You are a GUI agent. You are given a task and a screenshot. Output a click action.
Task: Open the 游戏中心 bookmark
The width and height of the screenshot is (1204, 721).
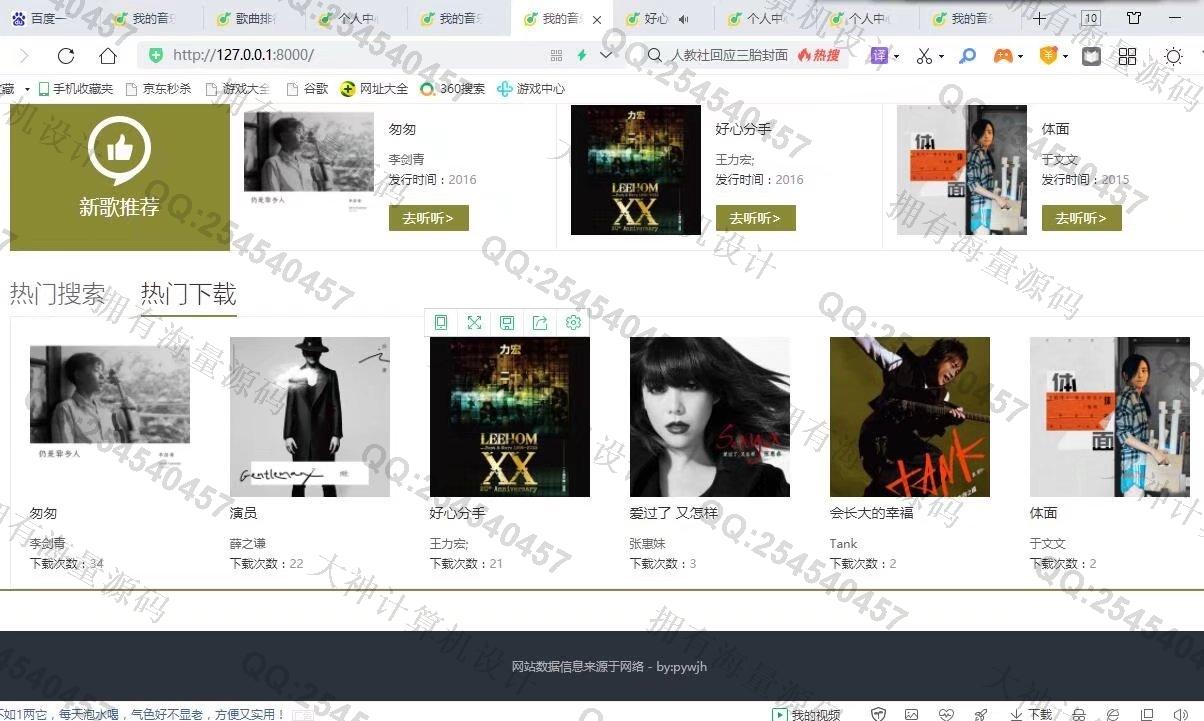coord(531,89)
